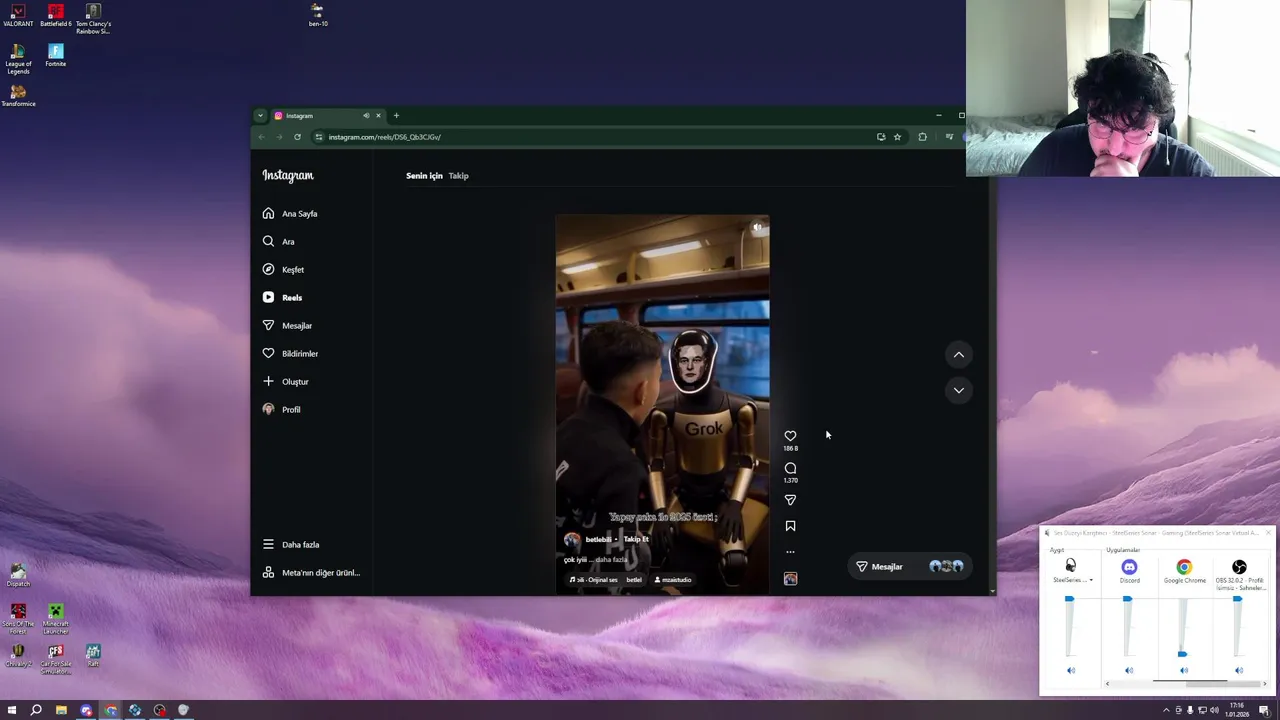This screenshot has height=720, width=1280.
Task: Click install app icon in address bar
Action: [x=881, y=137]
